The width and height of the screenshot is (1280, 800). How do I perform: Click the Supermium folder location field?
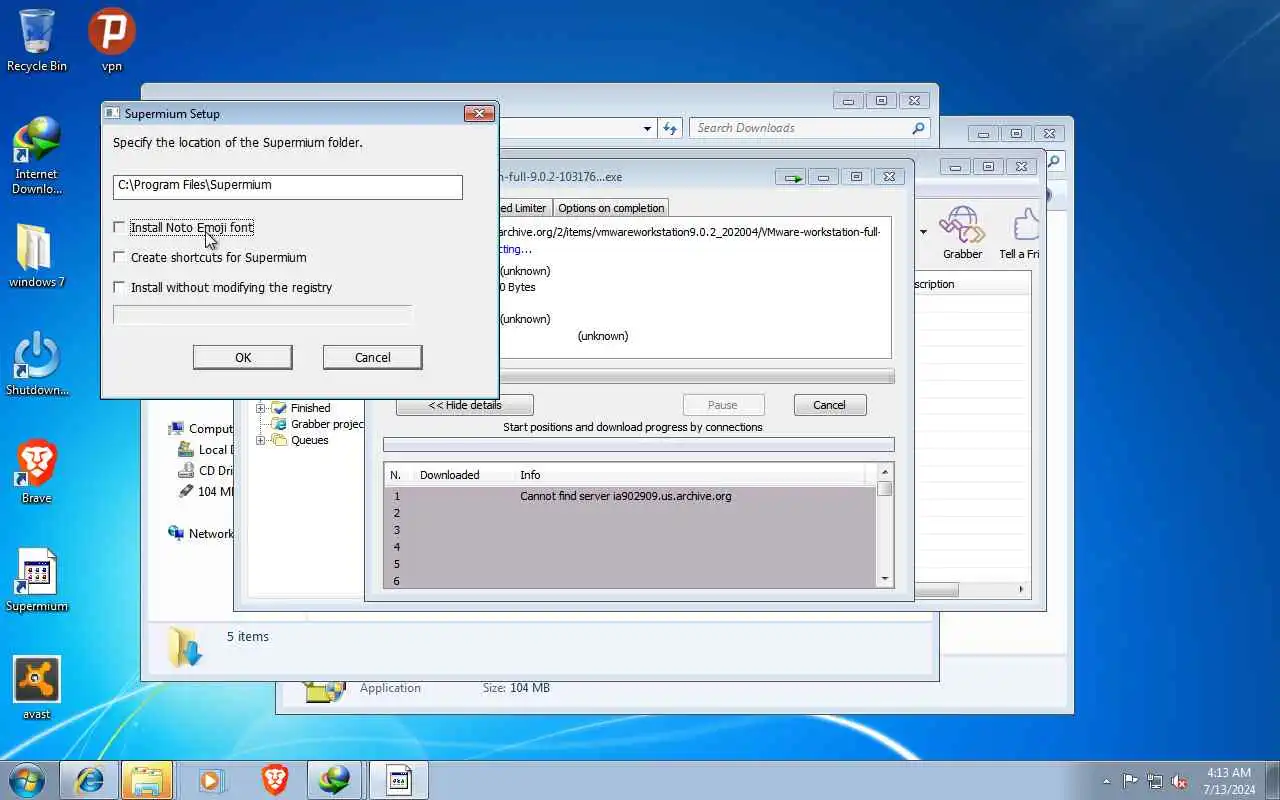288,186
